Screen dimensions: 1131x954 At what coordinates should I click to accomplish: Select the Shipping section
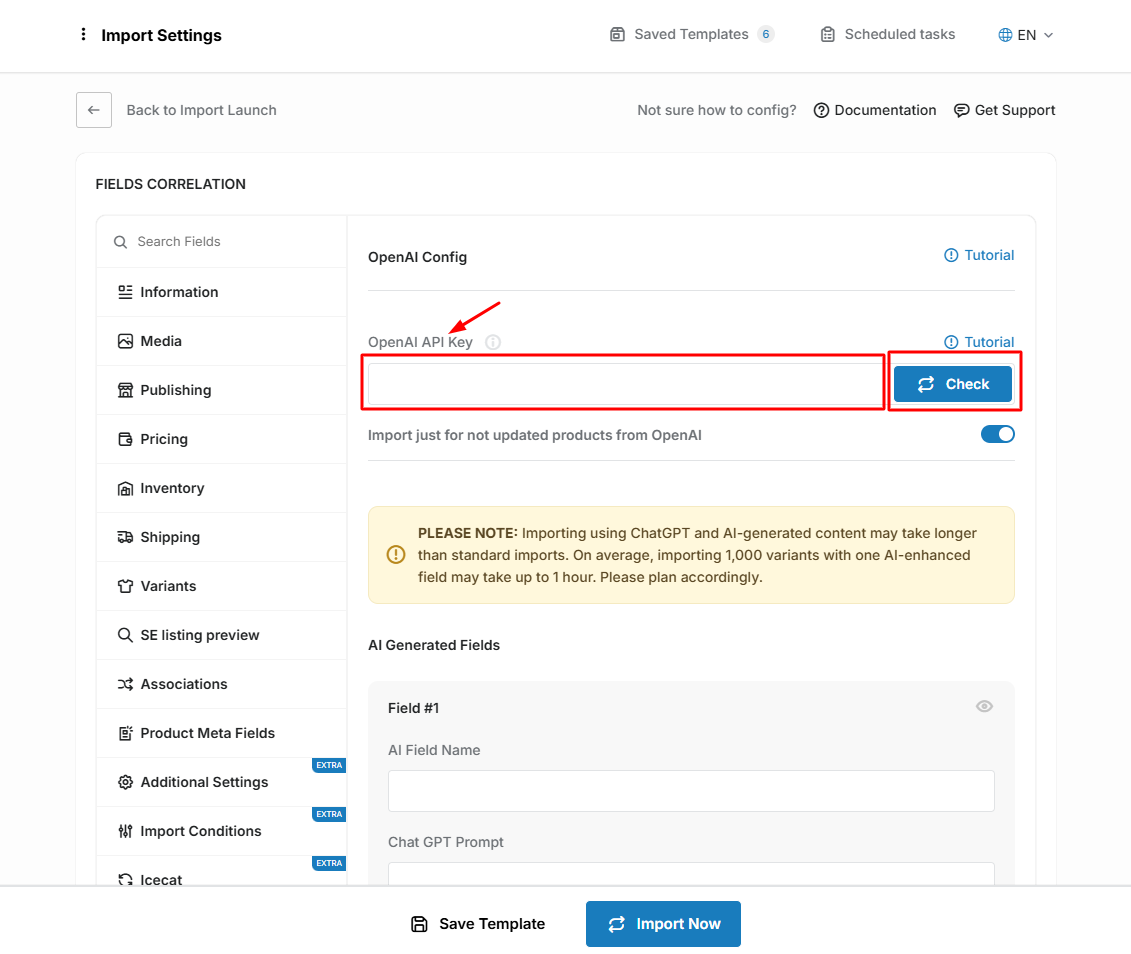(x=221, y=537)
